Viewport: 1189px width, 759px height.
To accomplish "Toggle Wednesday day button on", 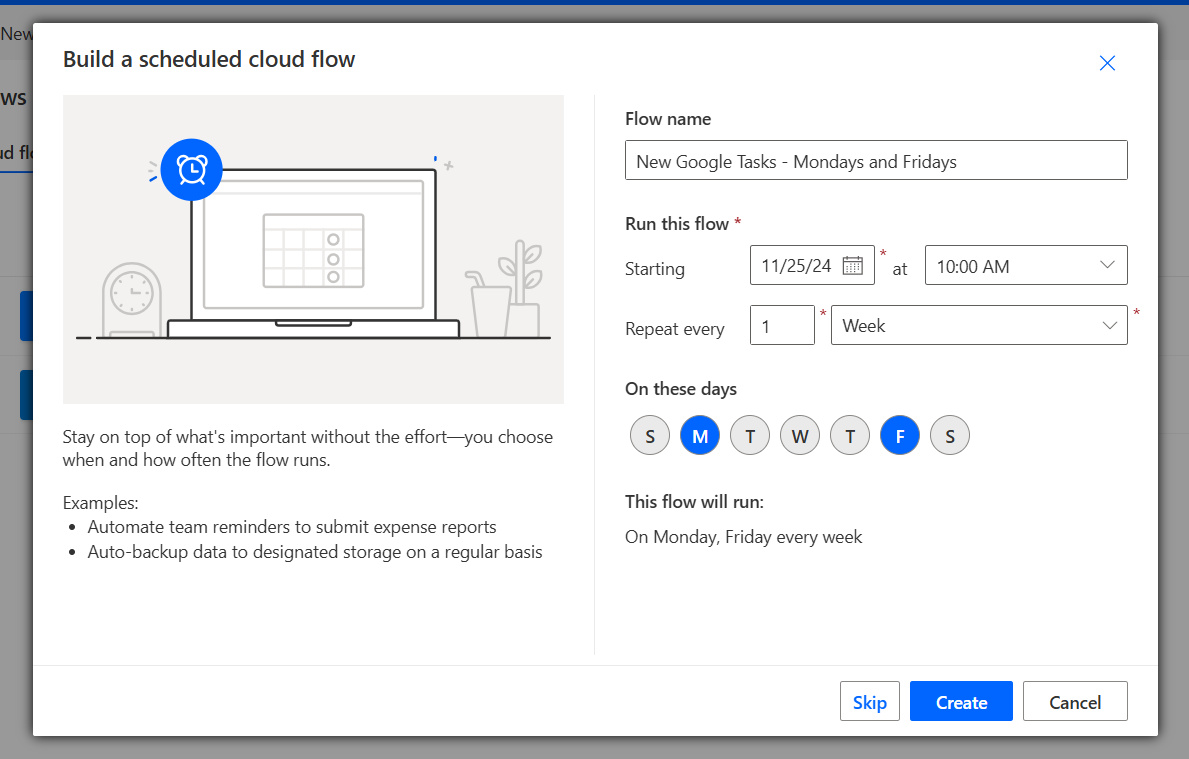I will [800, 436].
